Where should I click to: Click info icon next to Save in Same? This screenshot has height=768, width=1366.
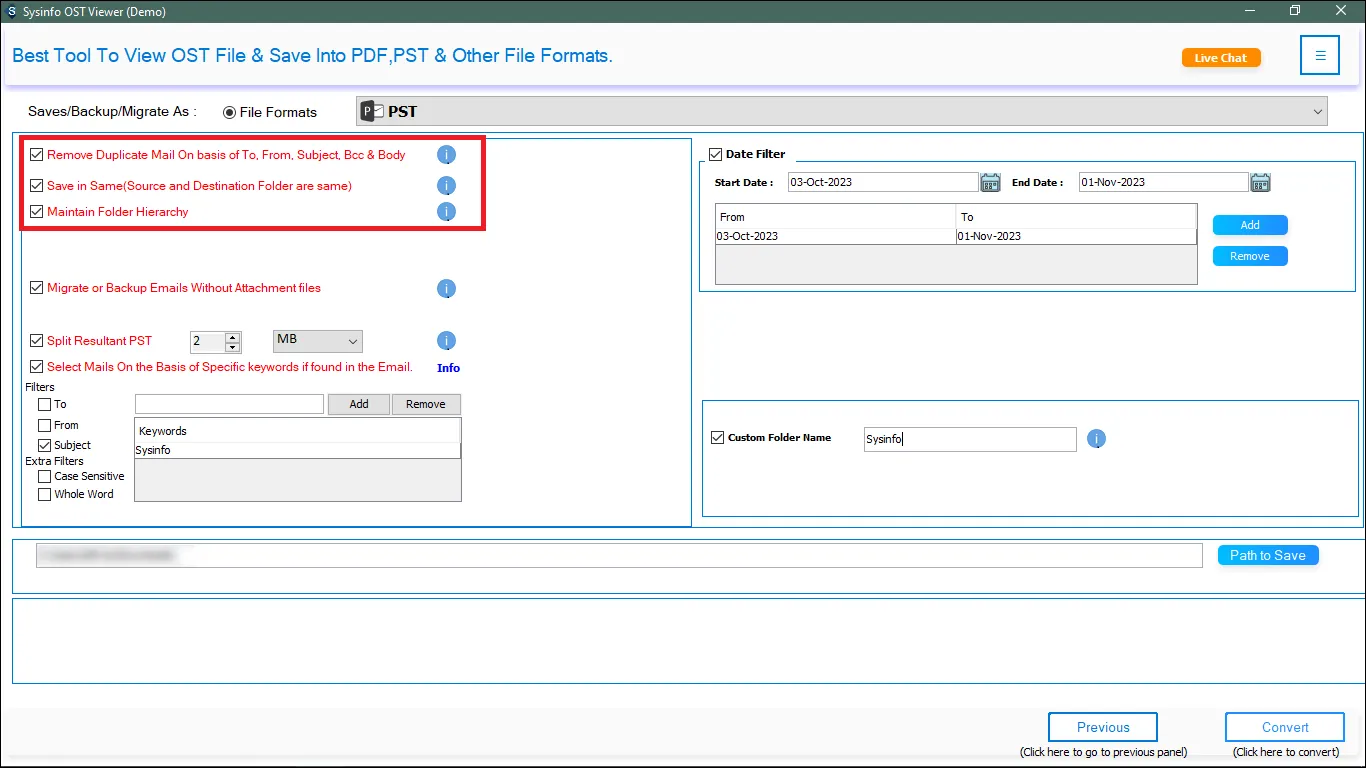click(446, 186)
